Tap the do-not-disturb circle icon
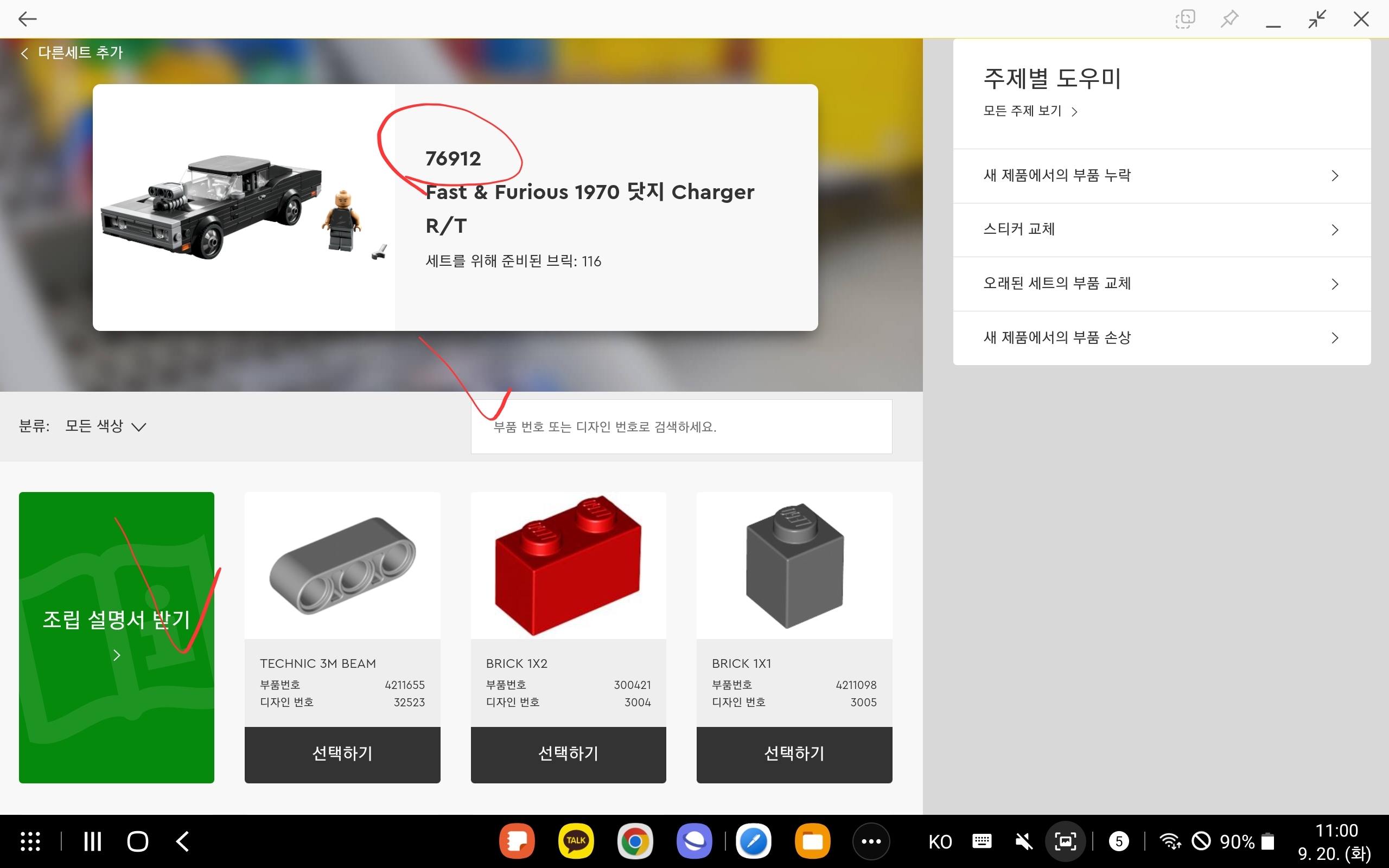The height and width of the screenshot is (868, 1389). tap(1201, 841)
